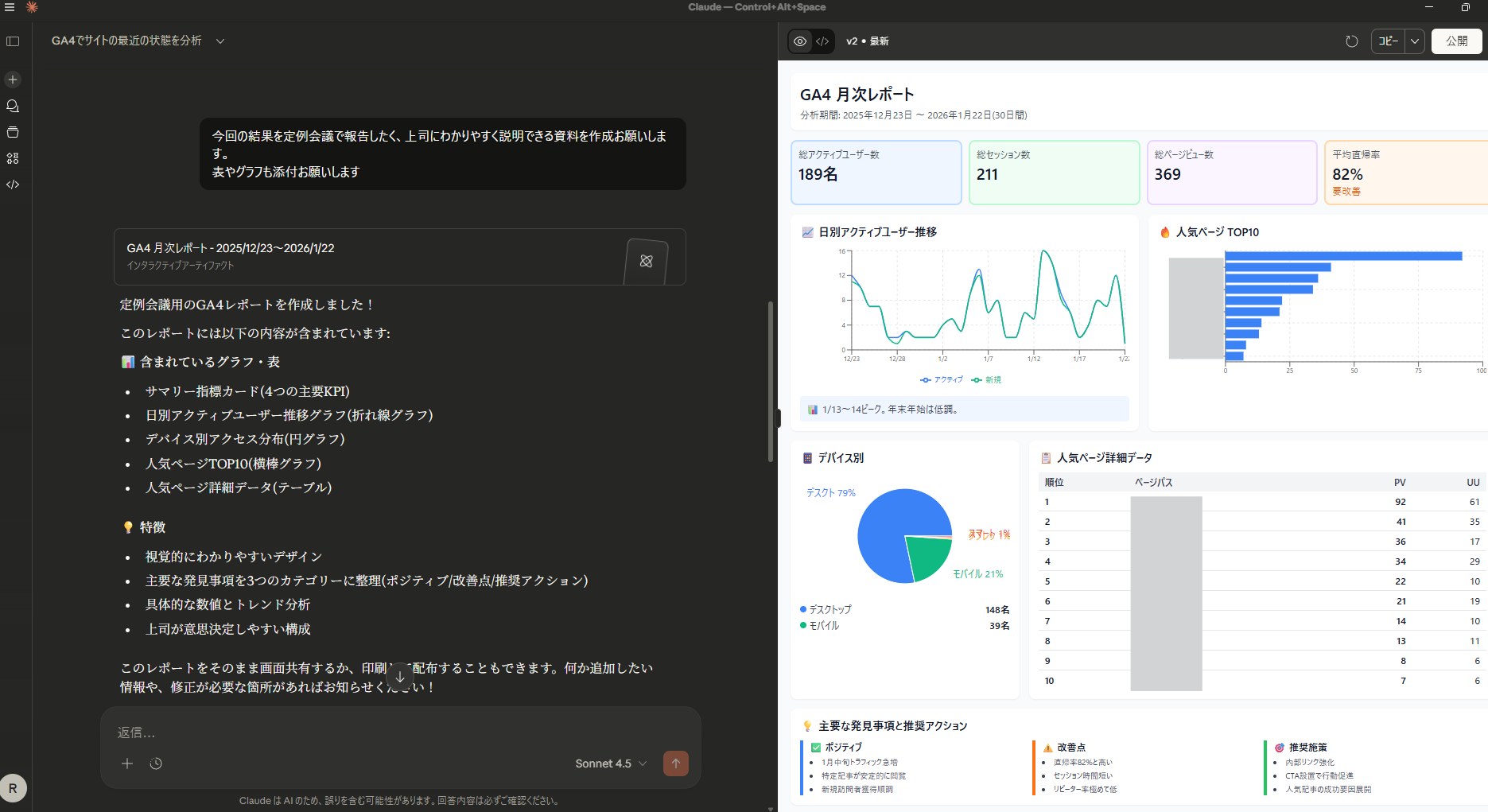Add attachment with plus icon in composer
This screenshot has height=812, width=1488.
(x=127, y=763)
